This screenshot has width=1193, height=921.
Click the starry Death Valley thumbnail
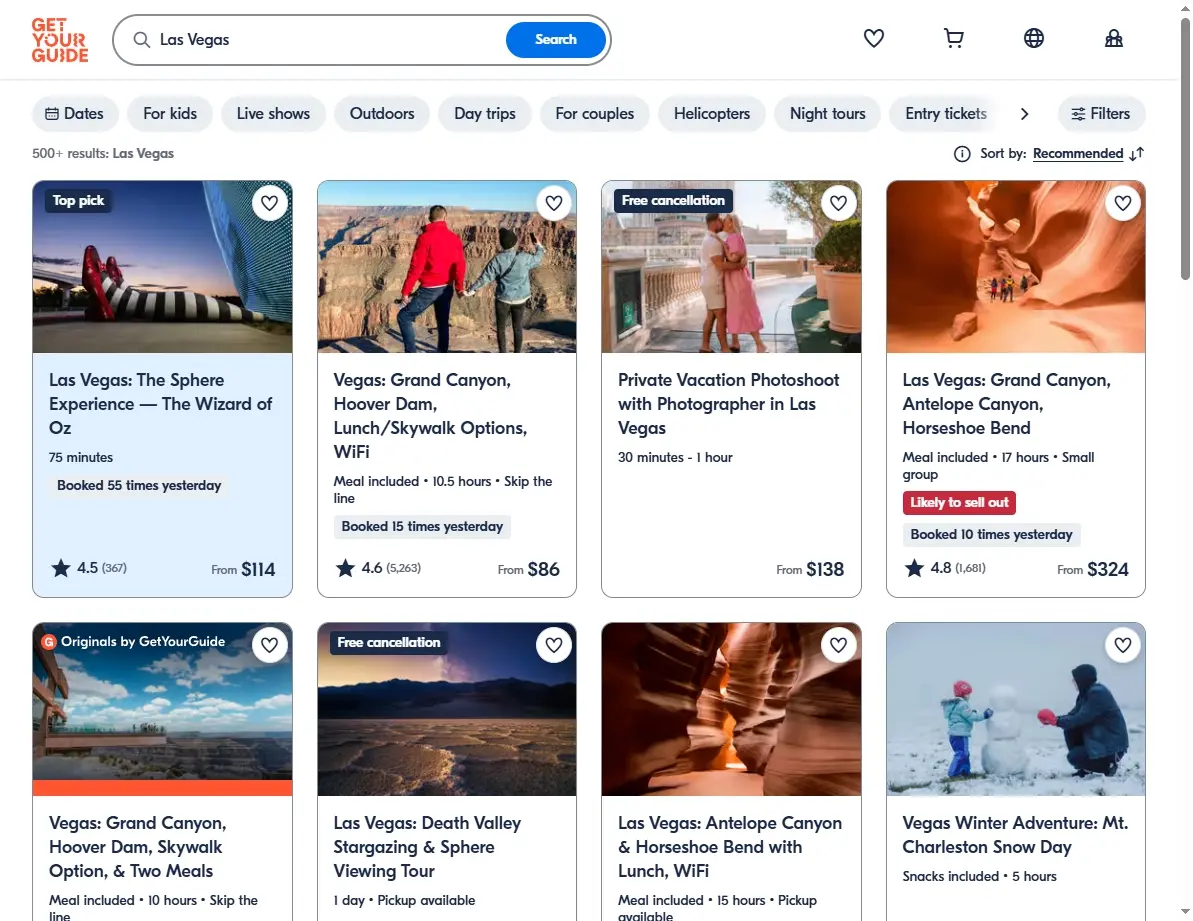pos(447,710)
